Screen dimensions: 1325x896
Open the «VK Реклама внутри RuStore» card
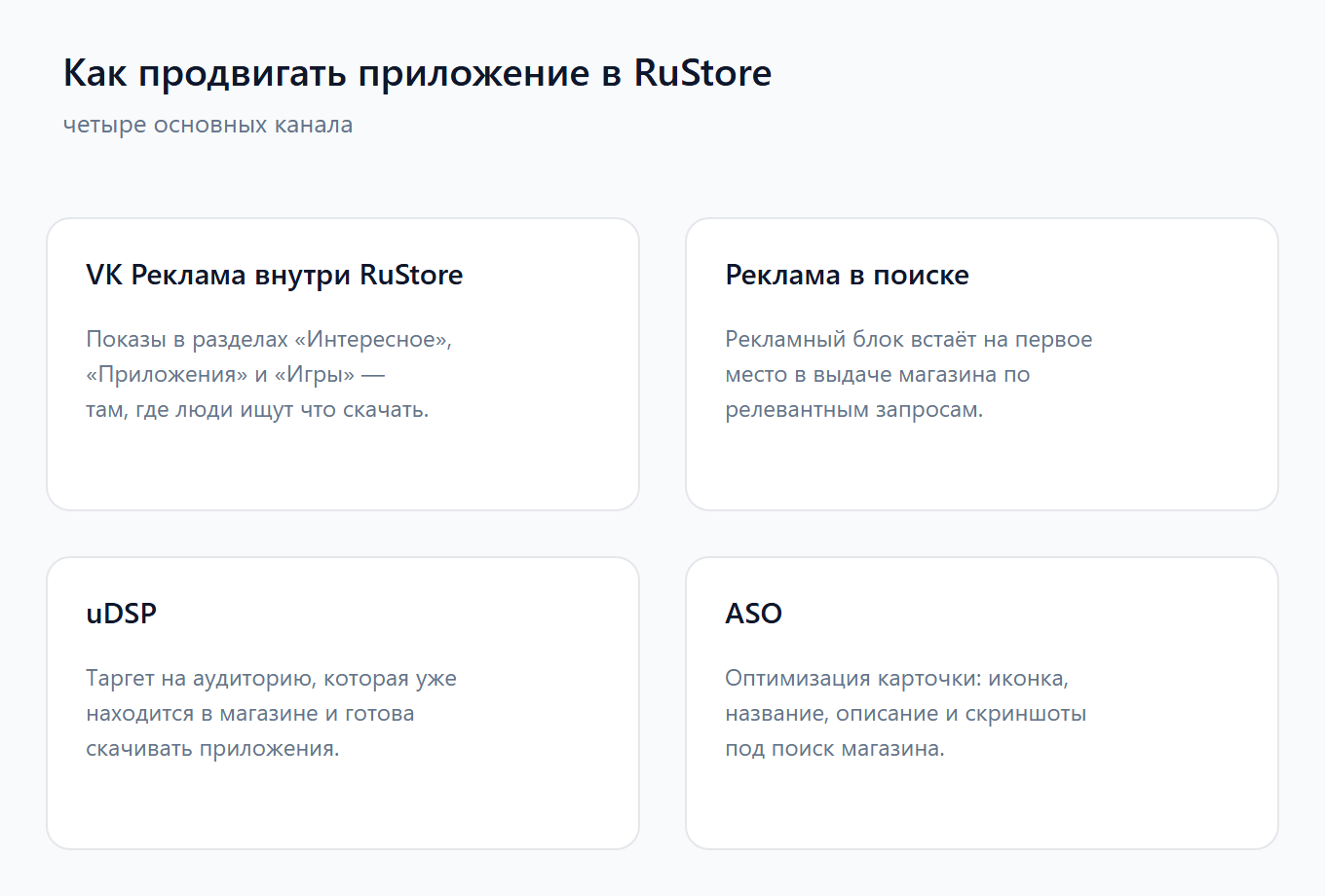pyautogui.click(x=343, y=364)
